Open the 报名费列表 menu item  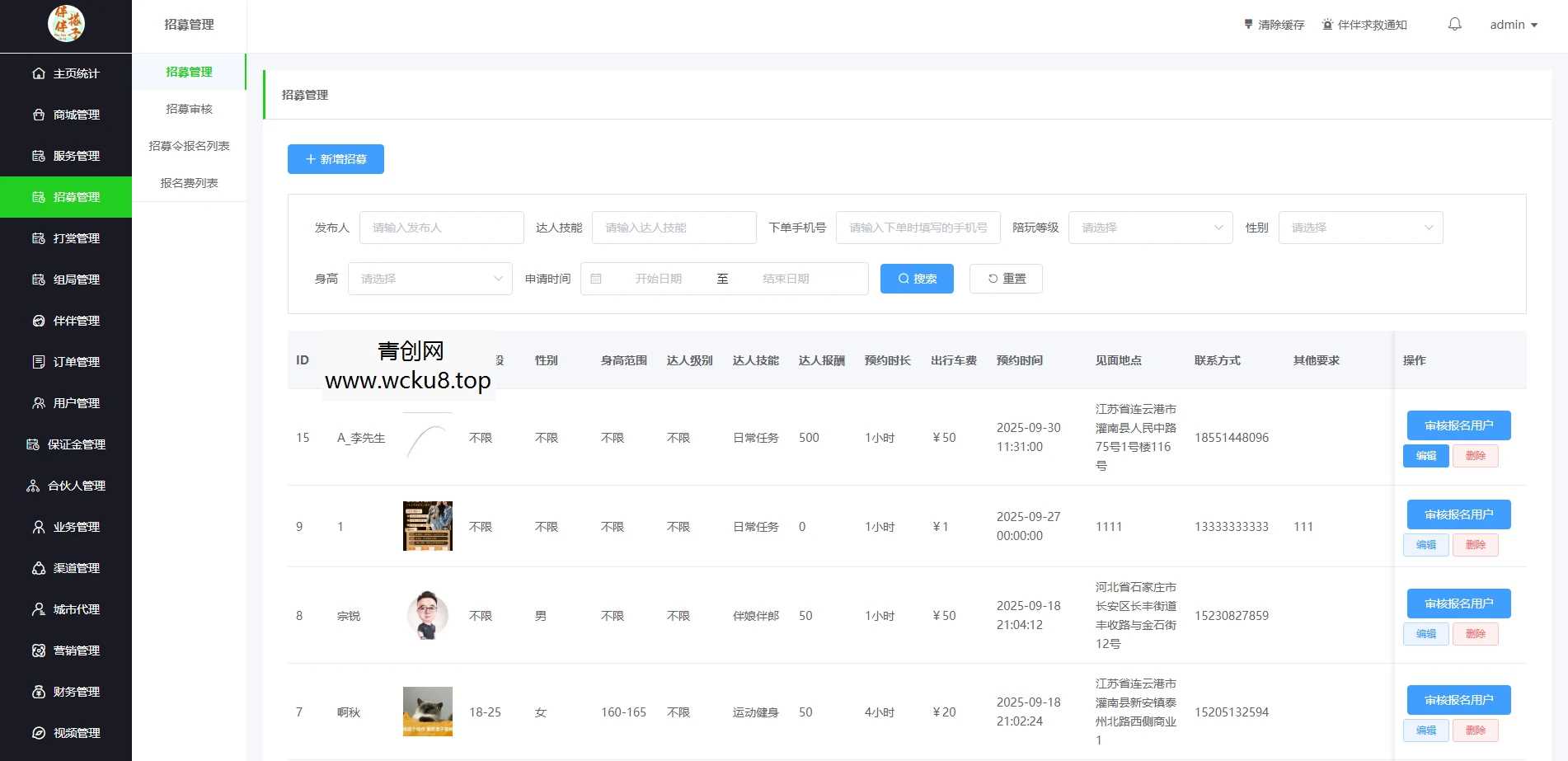[189, 183]
